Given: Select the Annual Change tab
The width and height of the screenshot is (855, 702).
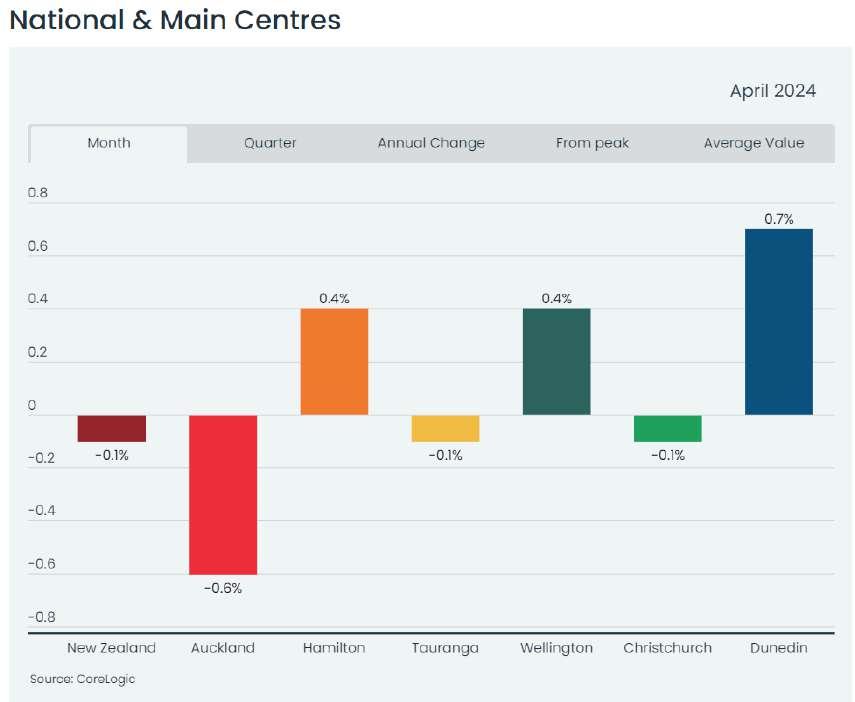Looking at the screenshot, I should click(431, 143).
